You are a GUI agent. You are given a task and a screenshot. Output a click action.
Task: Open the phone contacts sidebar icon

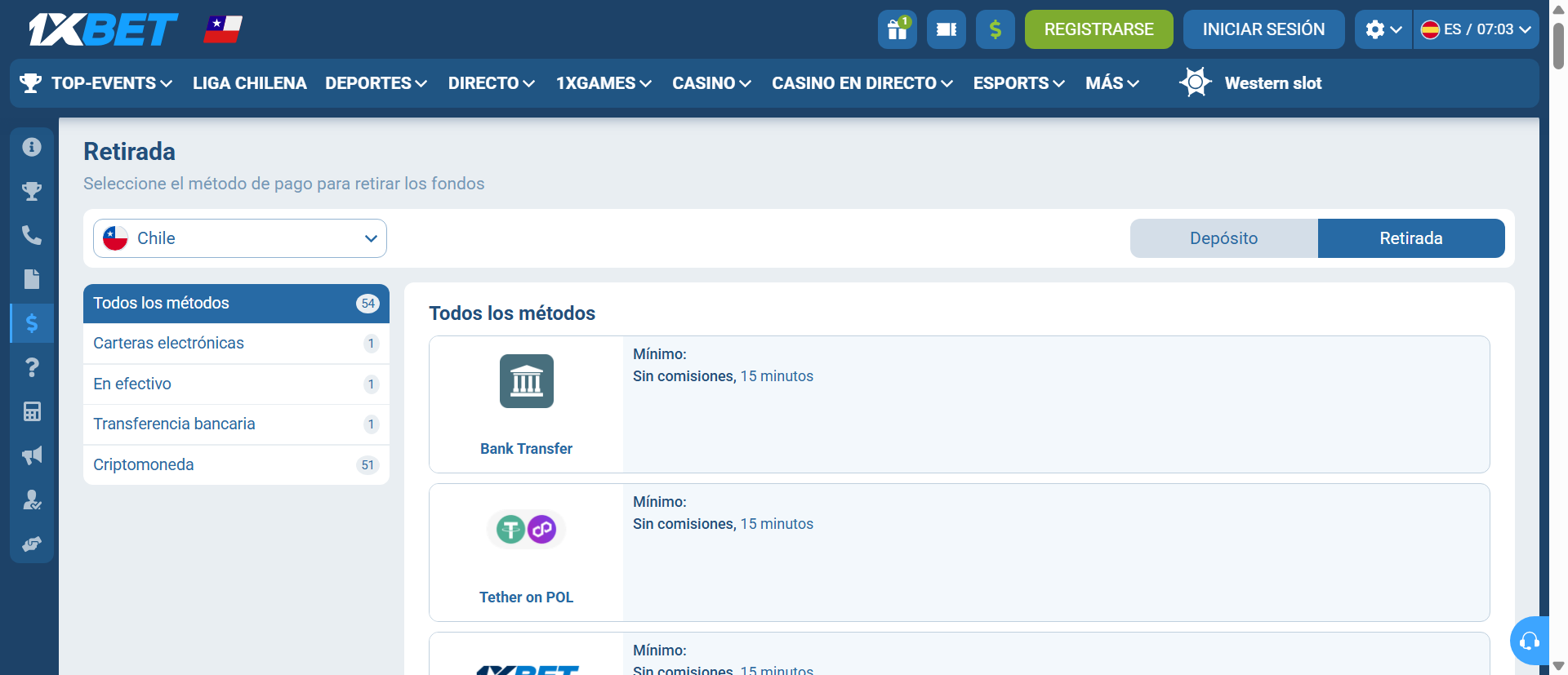32,235
